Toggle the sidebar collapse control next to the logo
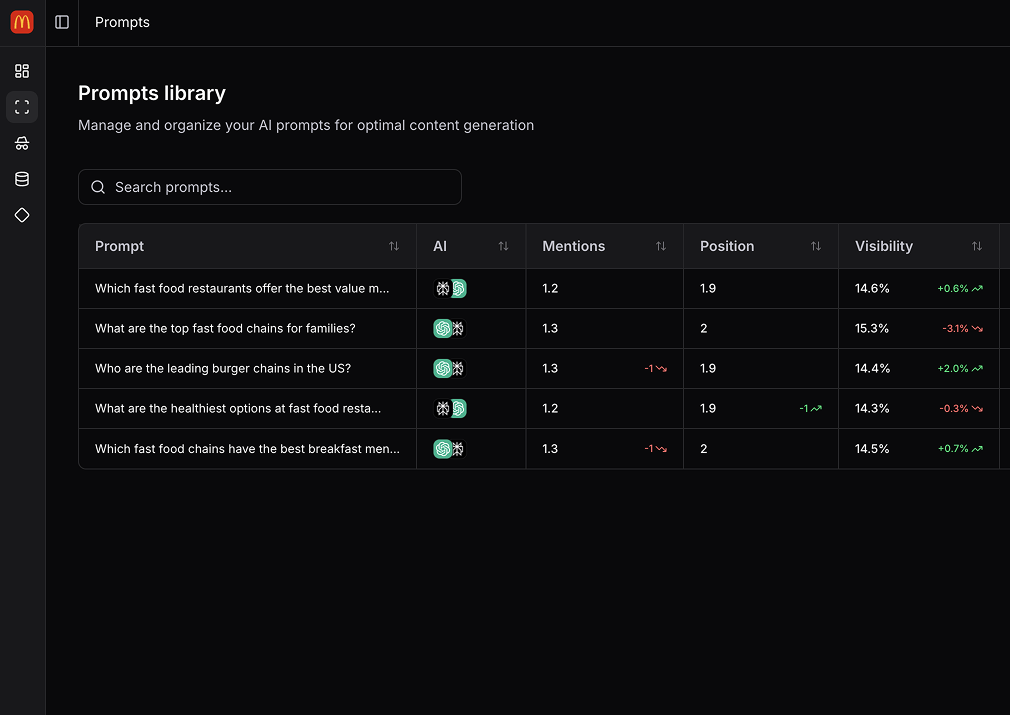Image resolution: width=1010 pixels, height=715 pixels. click(62, 22)
